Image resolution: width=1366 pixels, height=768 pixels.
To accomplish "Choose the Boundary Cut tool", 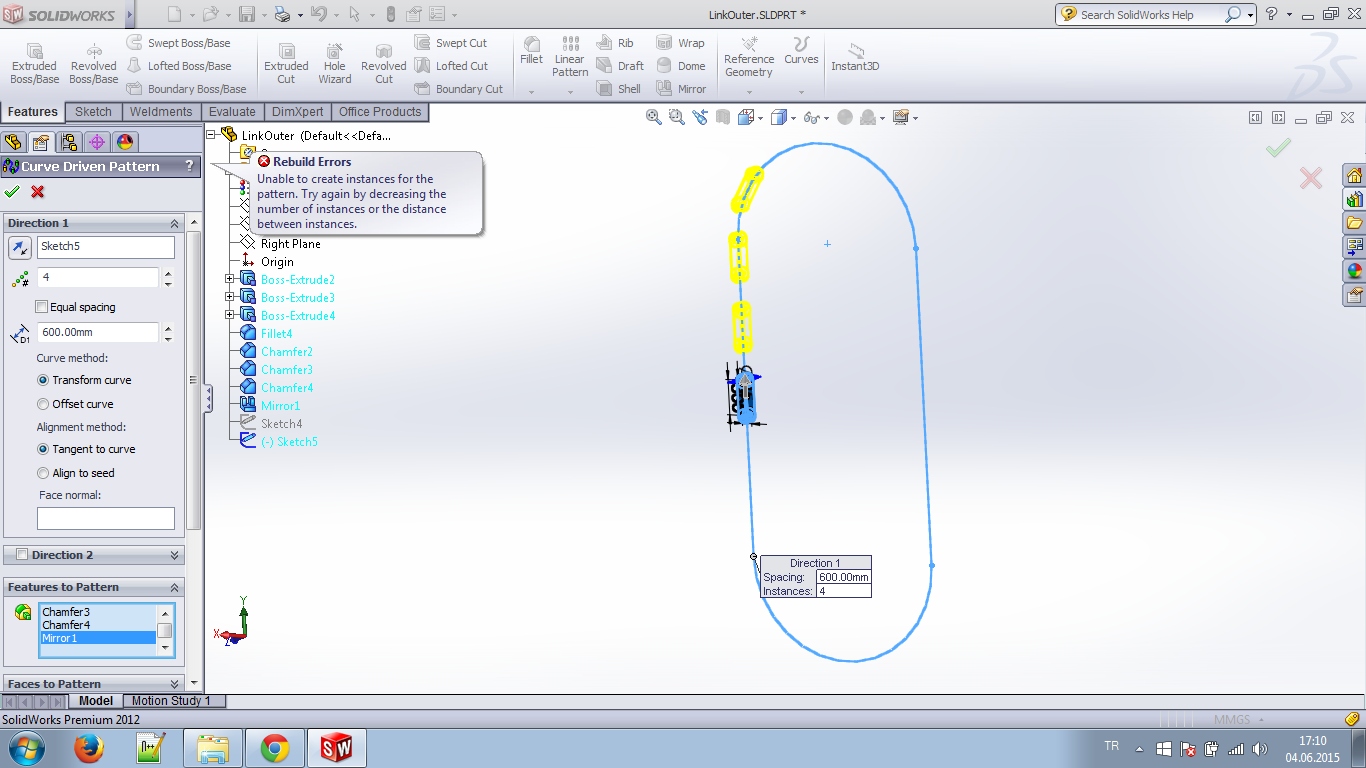I will point(459,89).
